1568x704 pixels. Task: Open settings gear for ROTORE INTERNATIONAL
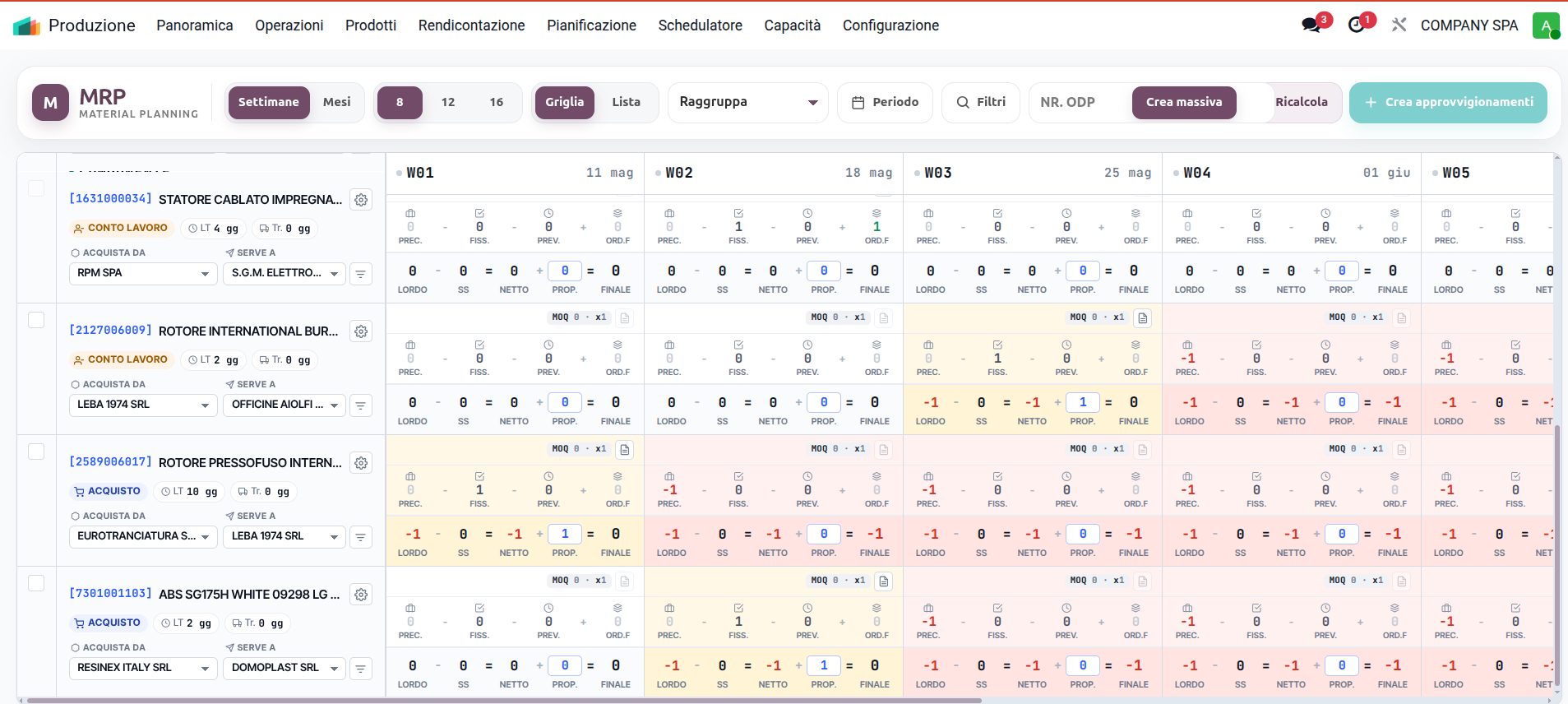[361, 331]
